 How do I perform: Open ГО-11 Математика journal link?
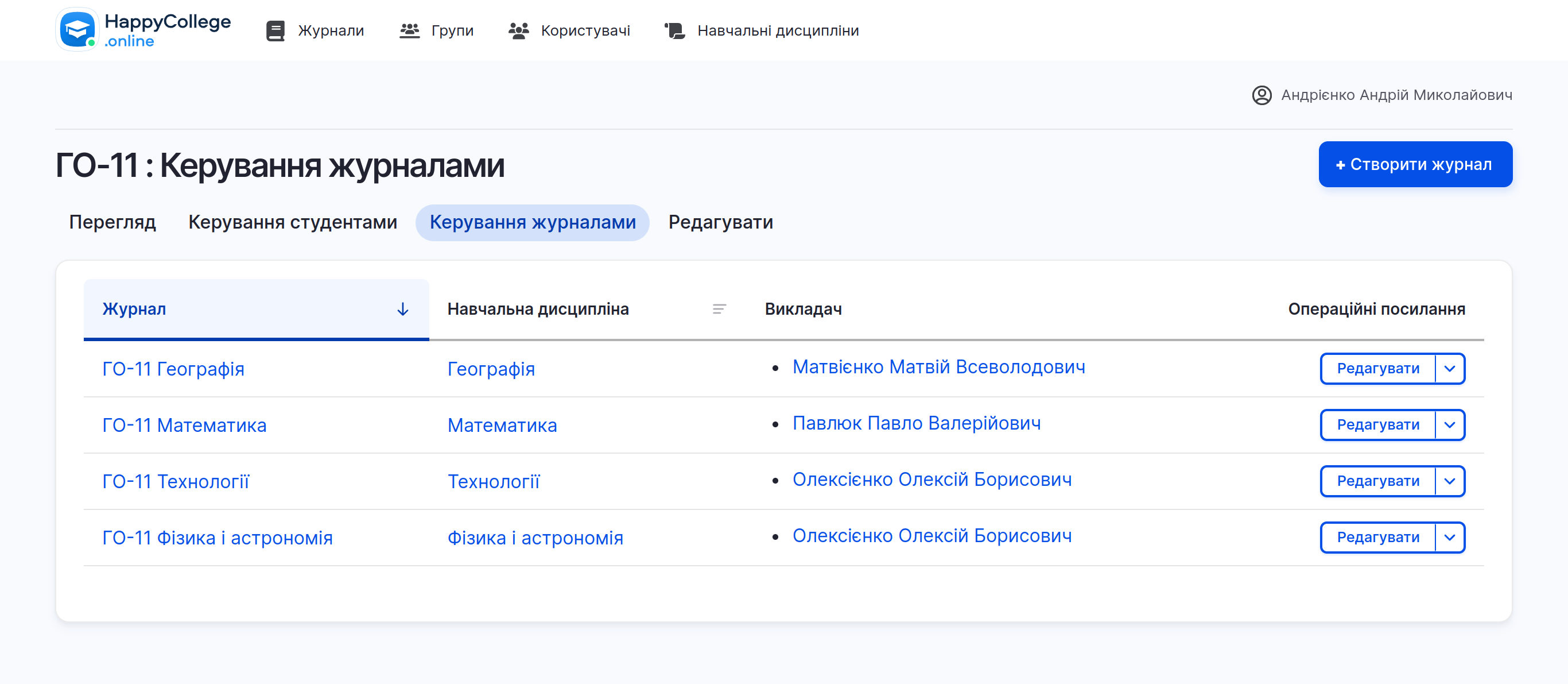coord(184,425)
